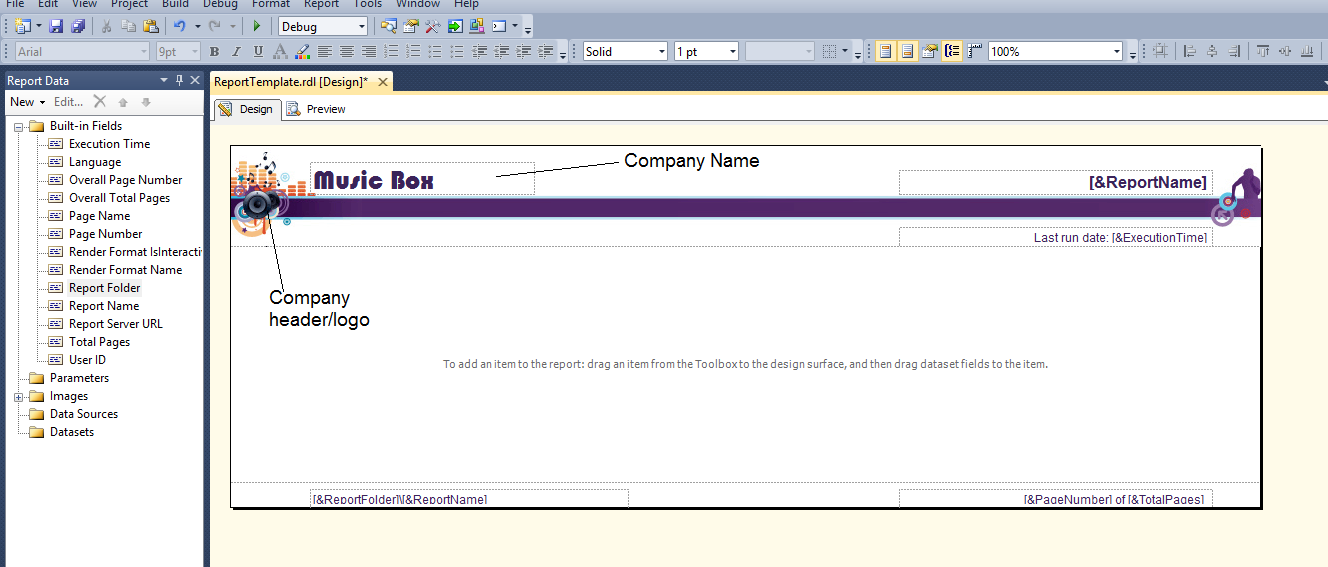1328x567 pixels.
Task: Select the Execution Time built-in field
Action: click(109, 144)
